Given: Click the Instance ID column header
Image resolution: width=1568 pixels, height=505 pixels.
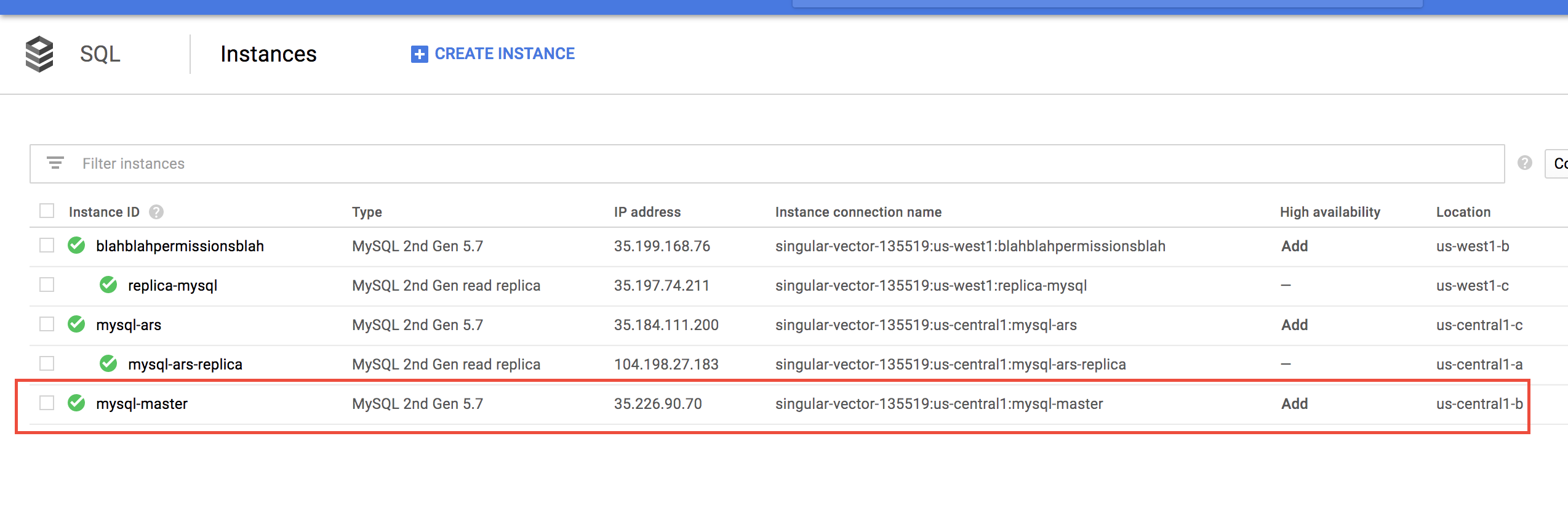Looking at the screenshot, I should click(x=104, y=212).
